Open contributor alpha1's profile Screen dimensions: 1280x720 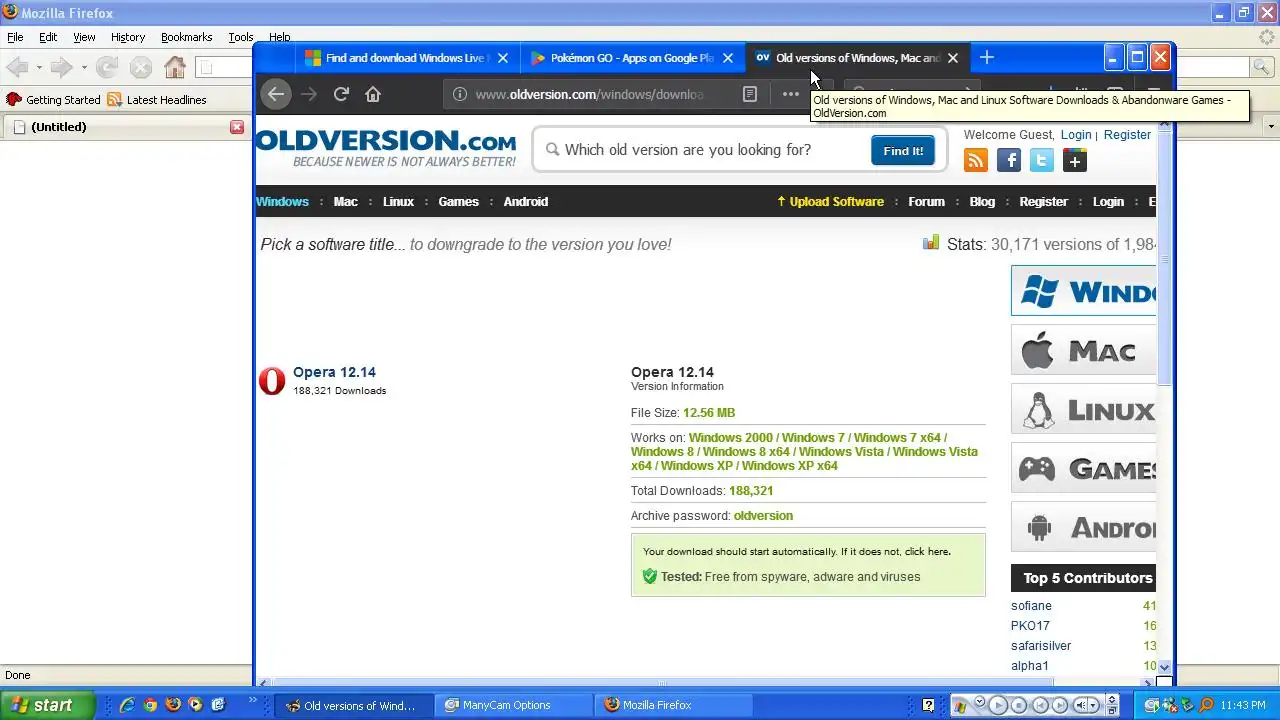point(1030,666)
